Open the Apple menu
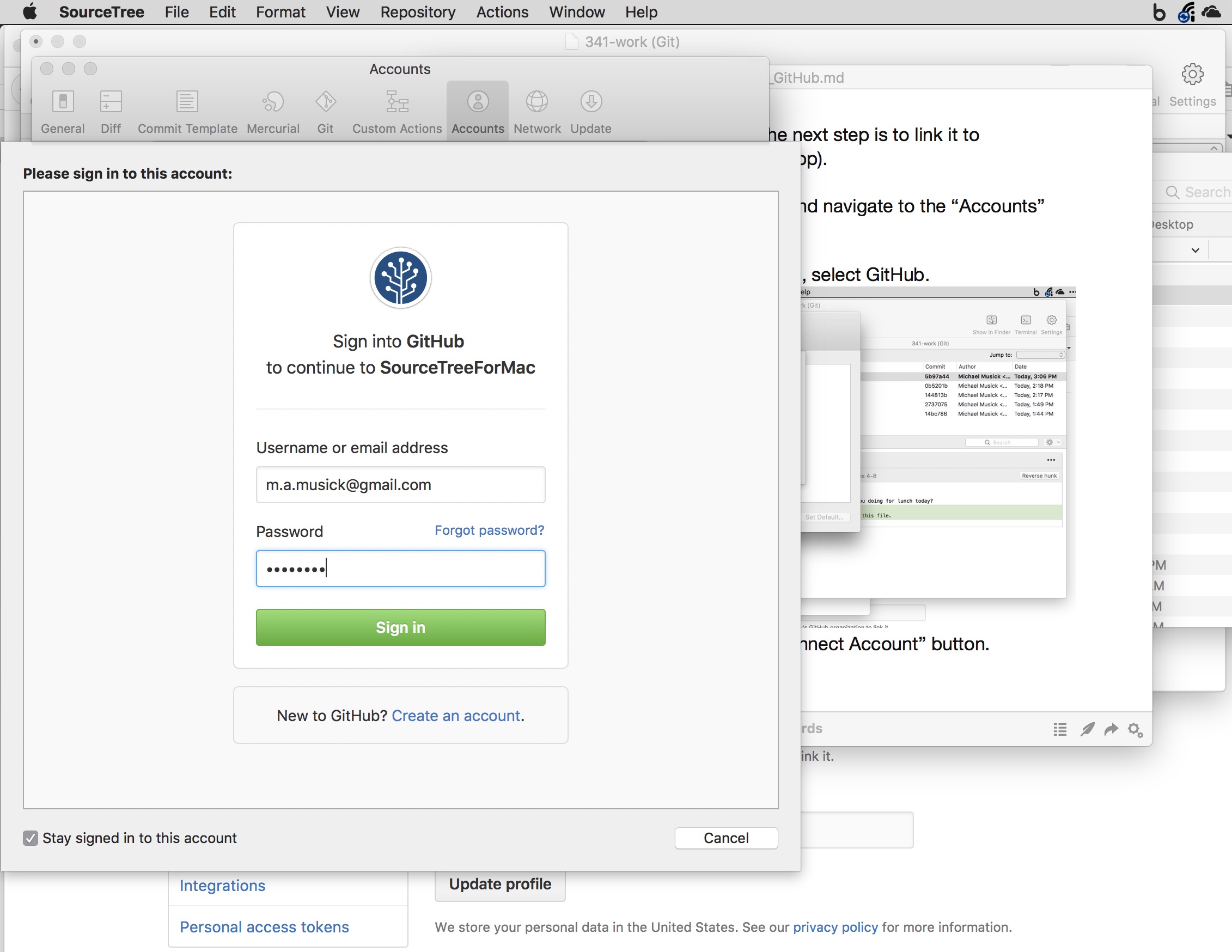This screenshot has width=1232, height=952. (x=30, y=12)
